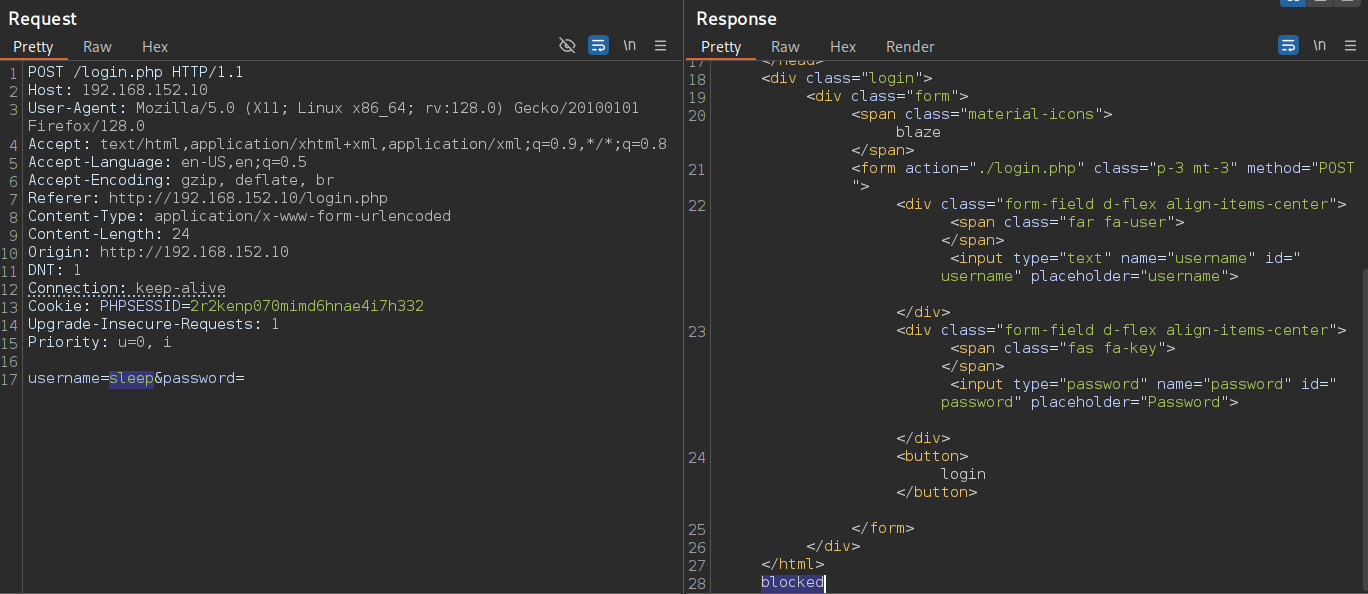Viewport: 1368px width, 594px height.
Task: Click the highlighted 'blocked' text in Response
Action: (x=792, y=582)
